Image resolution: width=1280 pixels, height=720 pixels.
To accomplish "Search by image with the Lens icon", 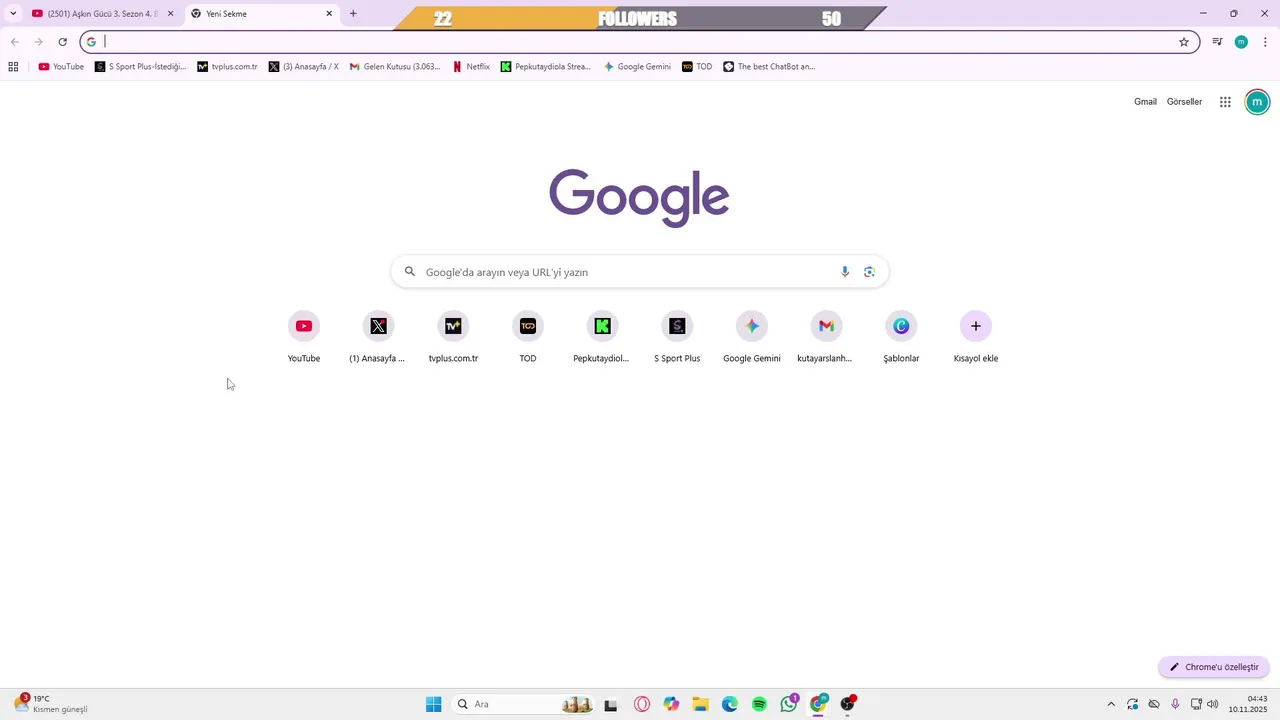I will coord(869,272).
